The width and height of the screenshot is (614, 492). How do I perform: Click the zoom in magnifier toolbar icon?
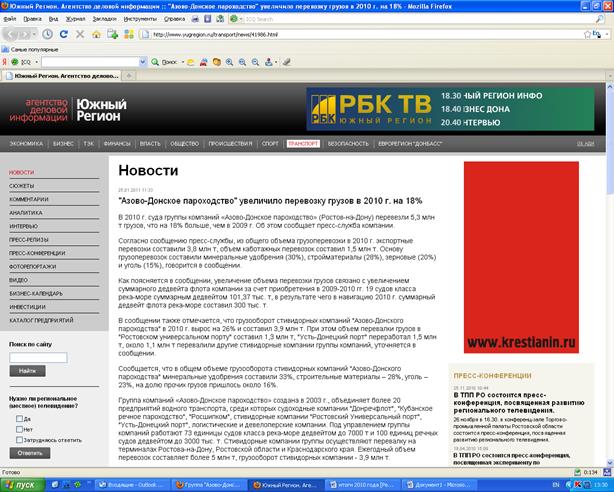(x=229, y=62)
